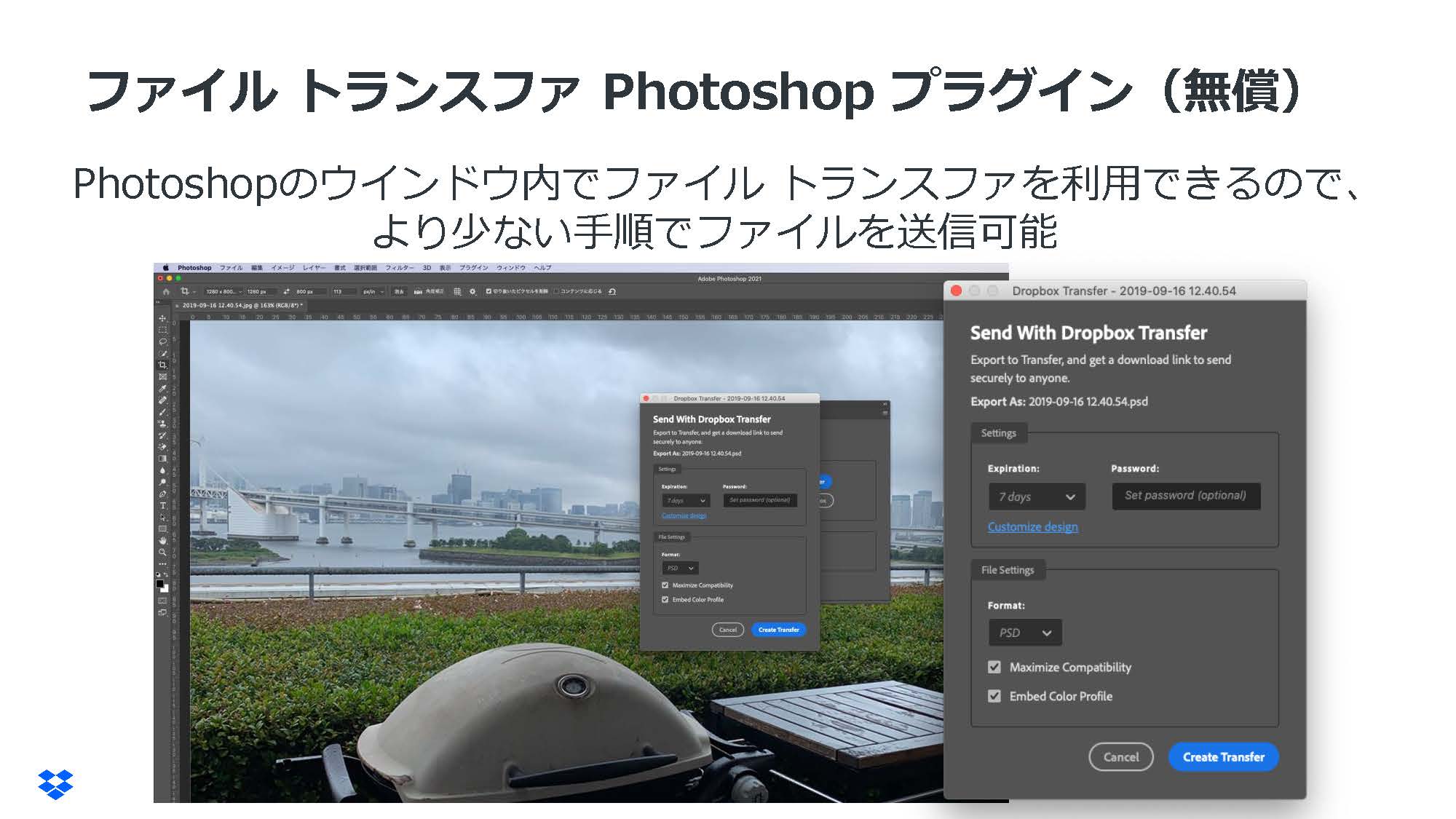Click the 消去 clear button in options bar

399,291
